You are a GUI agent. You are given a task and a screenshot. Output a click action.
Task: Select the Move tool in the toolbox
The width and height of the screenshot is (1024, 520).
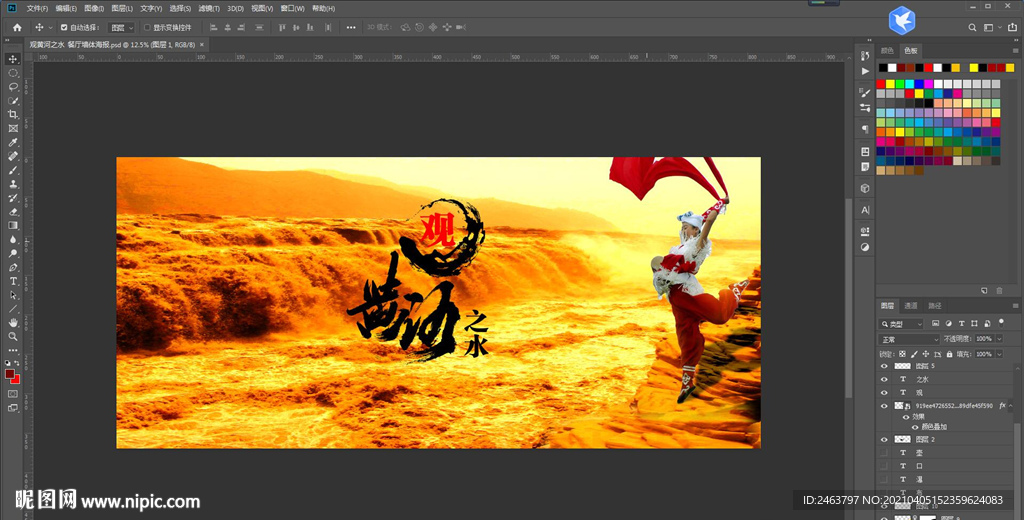(x=13, y=59)
